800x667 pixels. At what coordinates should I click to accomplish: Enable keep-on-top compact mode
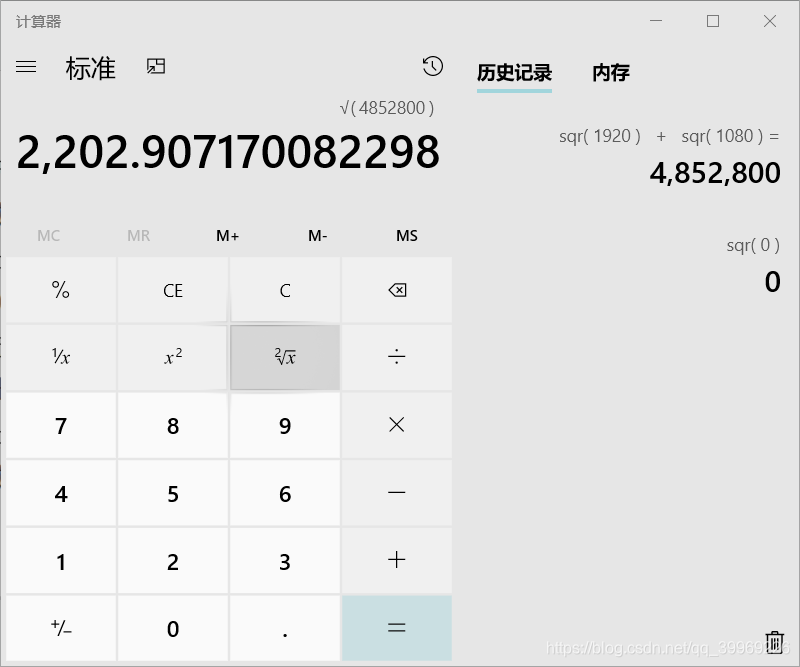pos(155,66)
